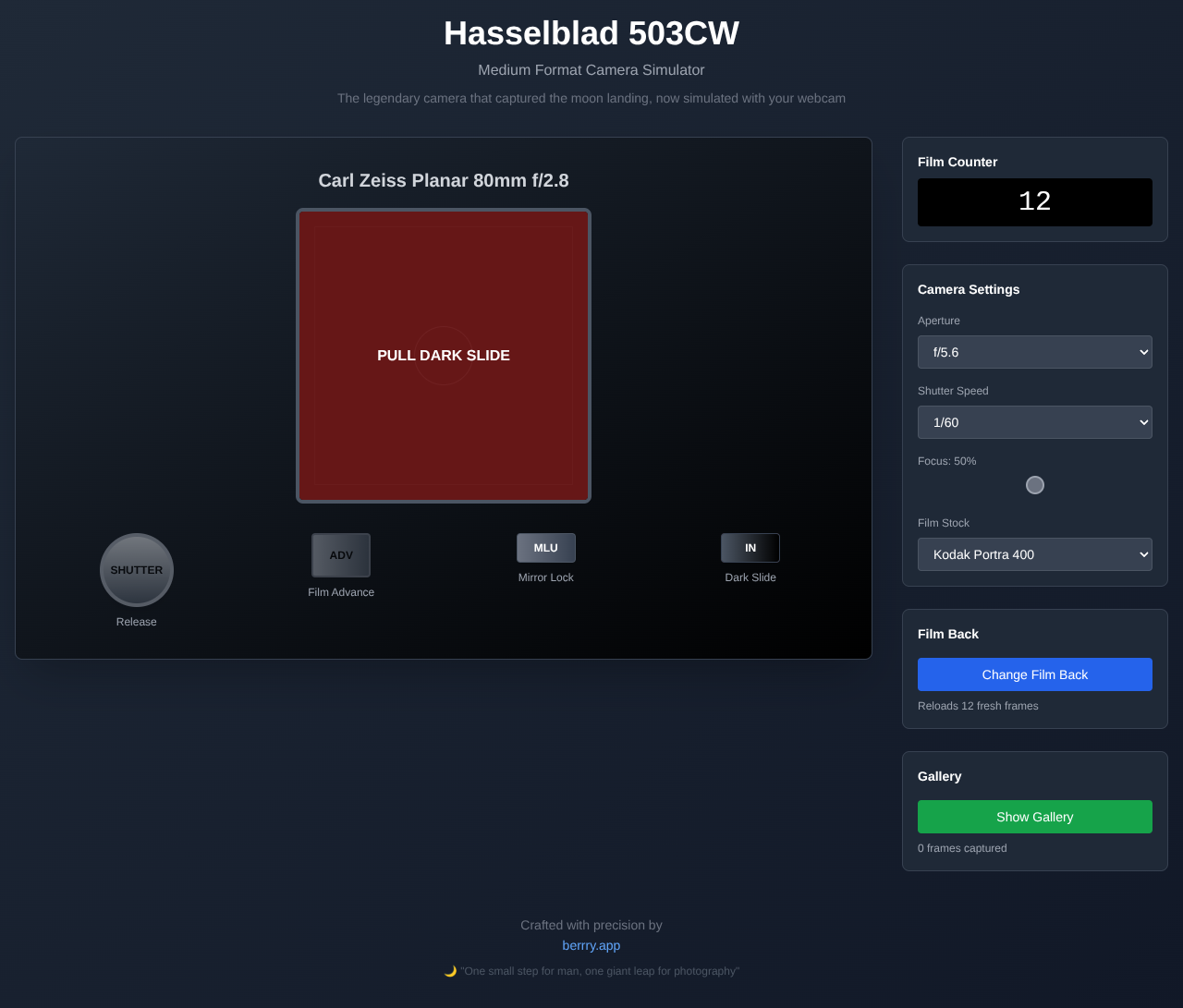Click the crescent moon icon near the footer quote

pos(450,970)
